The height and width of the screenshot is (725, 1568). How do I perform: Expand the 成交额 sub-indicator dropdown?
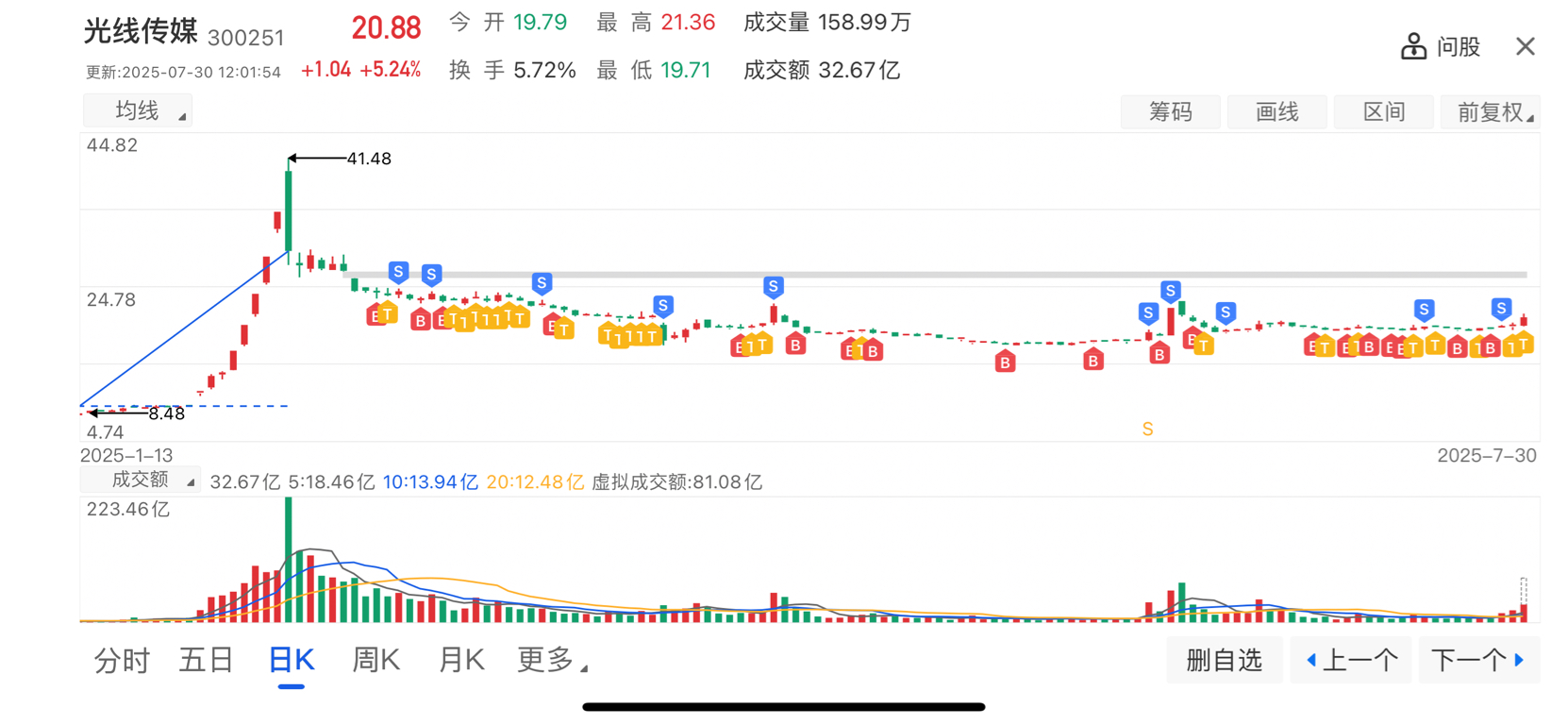pos(141,481)
